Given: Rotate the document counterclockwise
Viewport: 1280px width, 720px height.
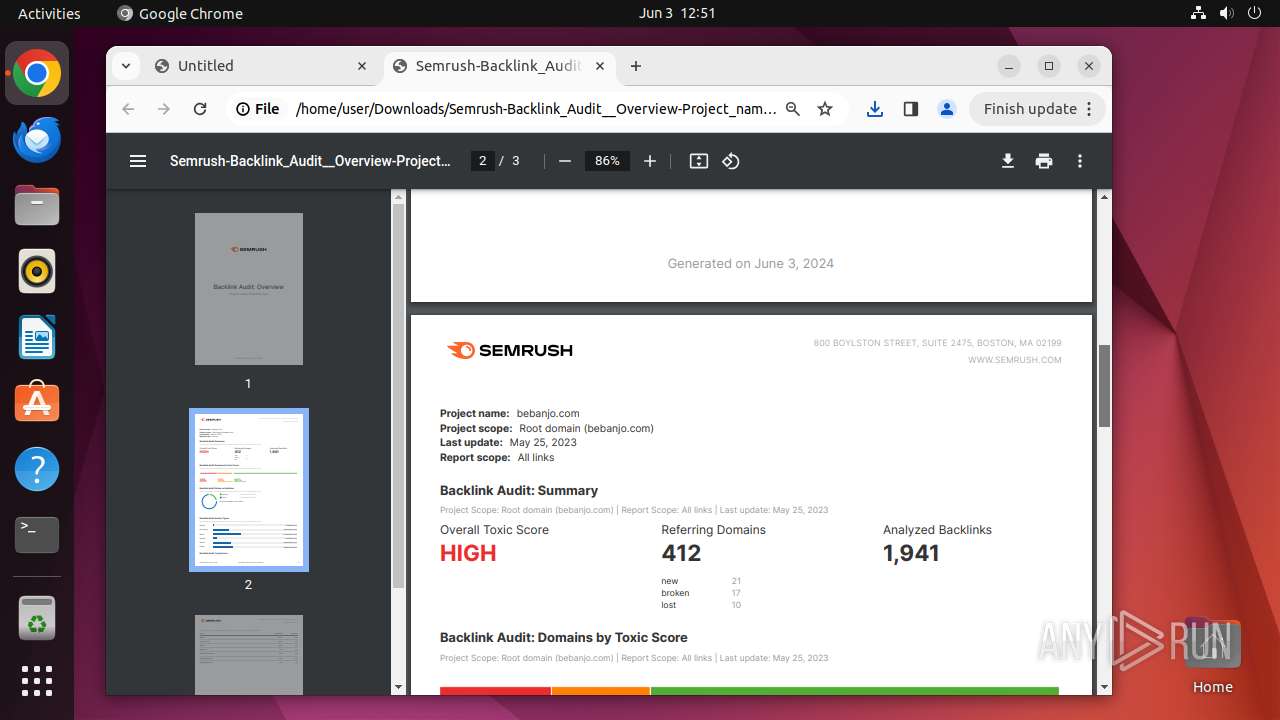Looking at the screenshot, I should point(731,161).
